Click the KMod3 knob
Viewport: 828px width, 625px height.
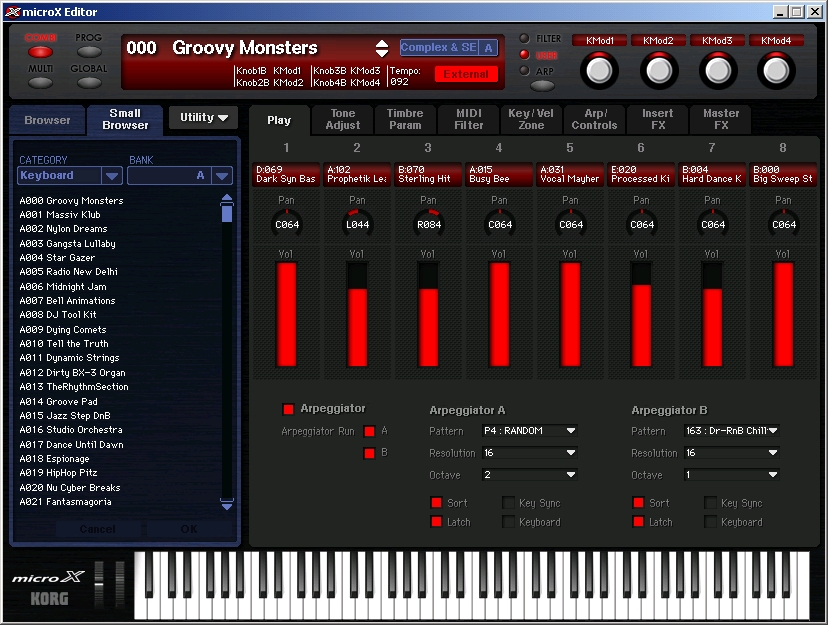718,71
